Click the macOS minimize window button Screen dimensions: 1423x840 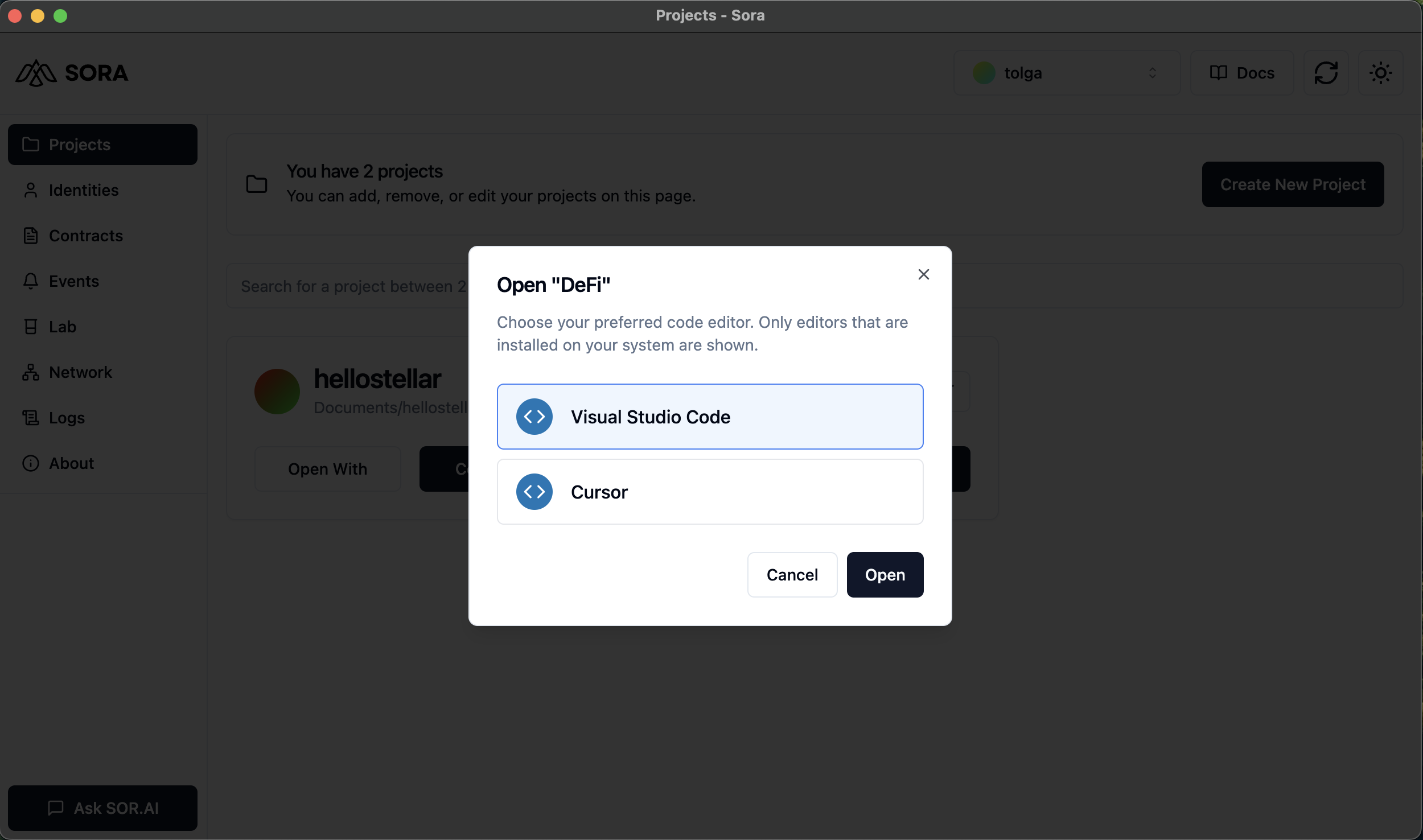point(38,16)
